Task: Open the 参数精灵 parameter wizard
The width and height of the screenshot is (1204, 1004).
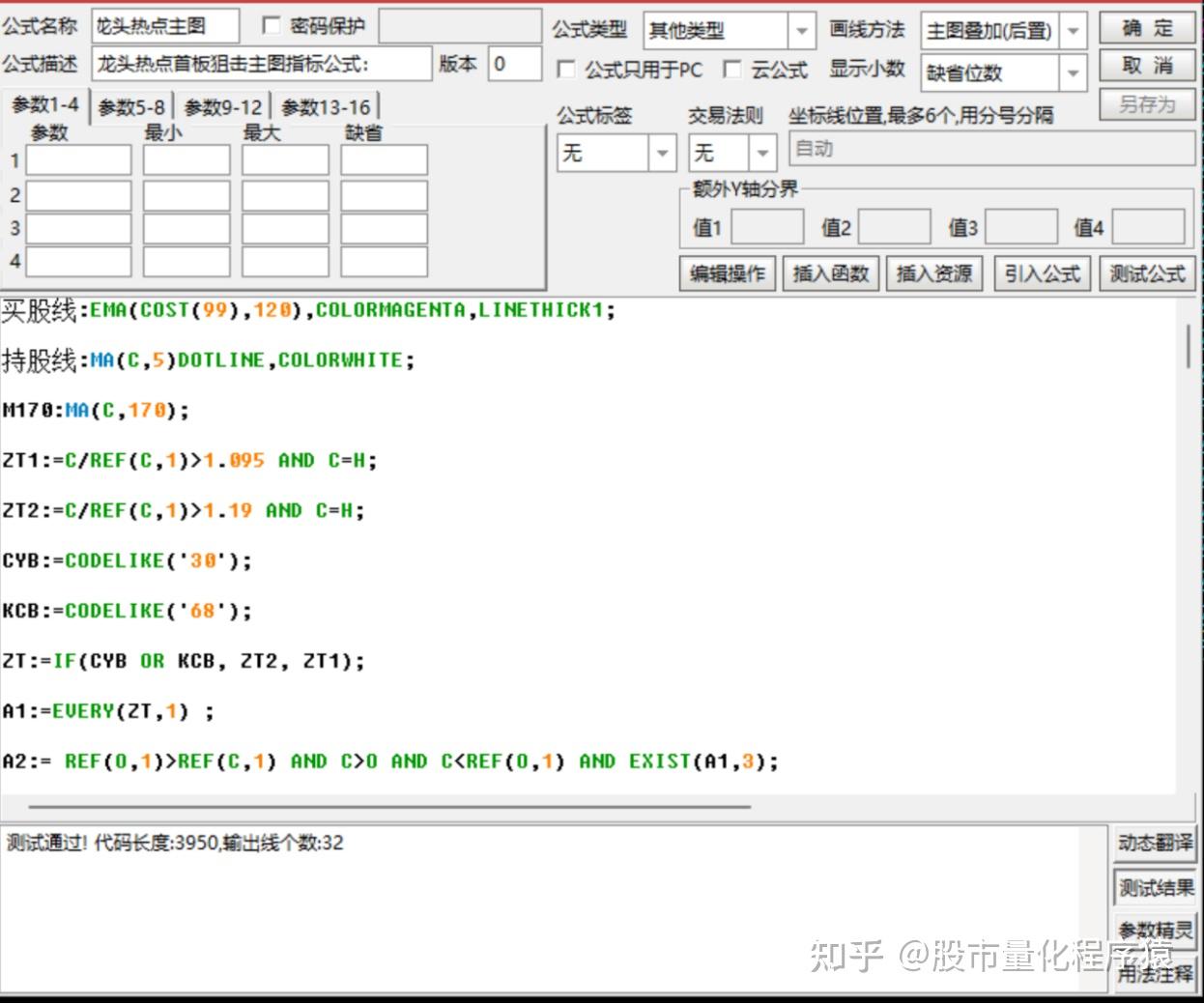Action: click(x=1155, y=930)
